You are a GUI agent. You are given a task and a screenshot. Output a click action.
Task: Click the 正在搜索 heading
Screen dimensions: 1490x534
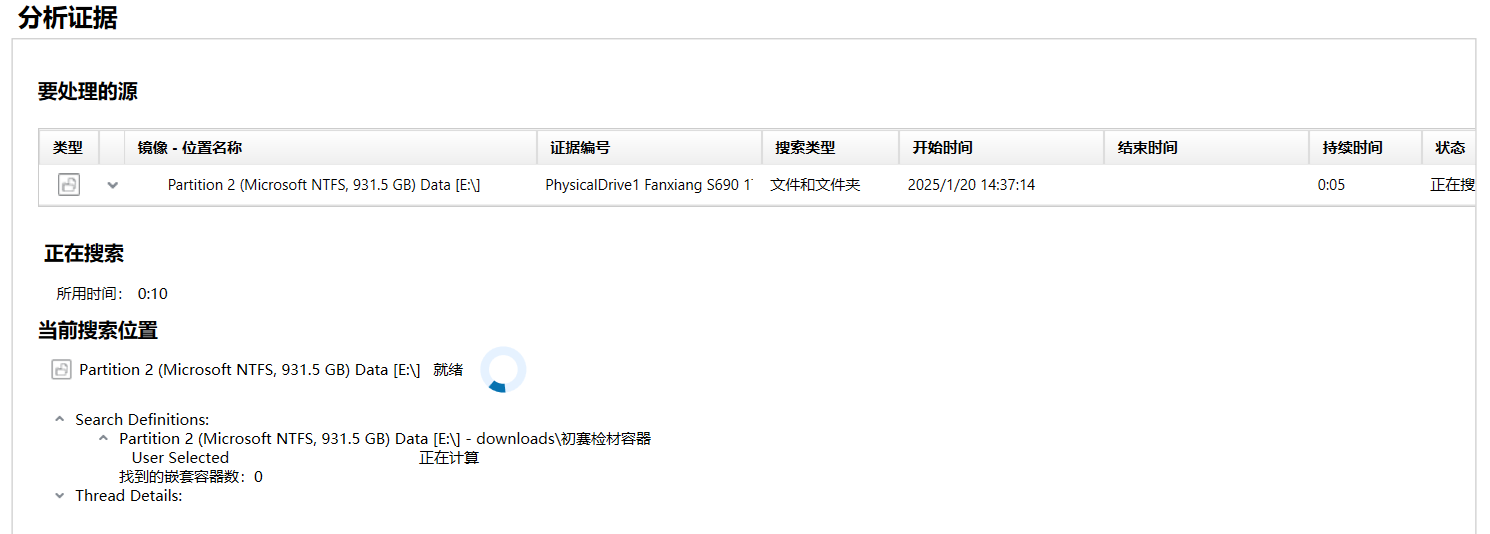click(84, 254)
